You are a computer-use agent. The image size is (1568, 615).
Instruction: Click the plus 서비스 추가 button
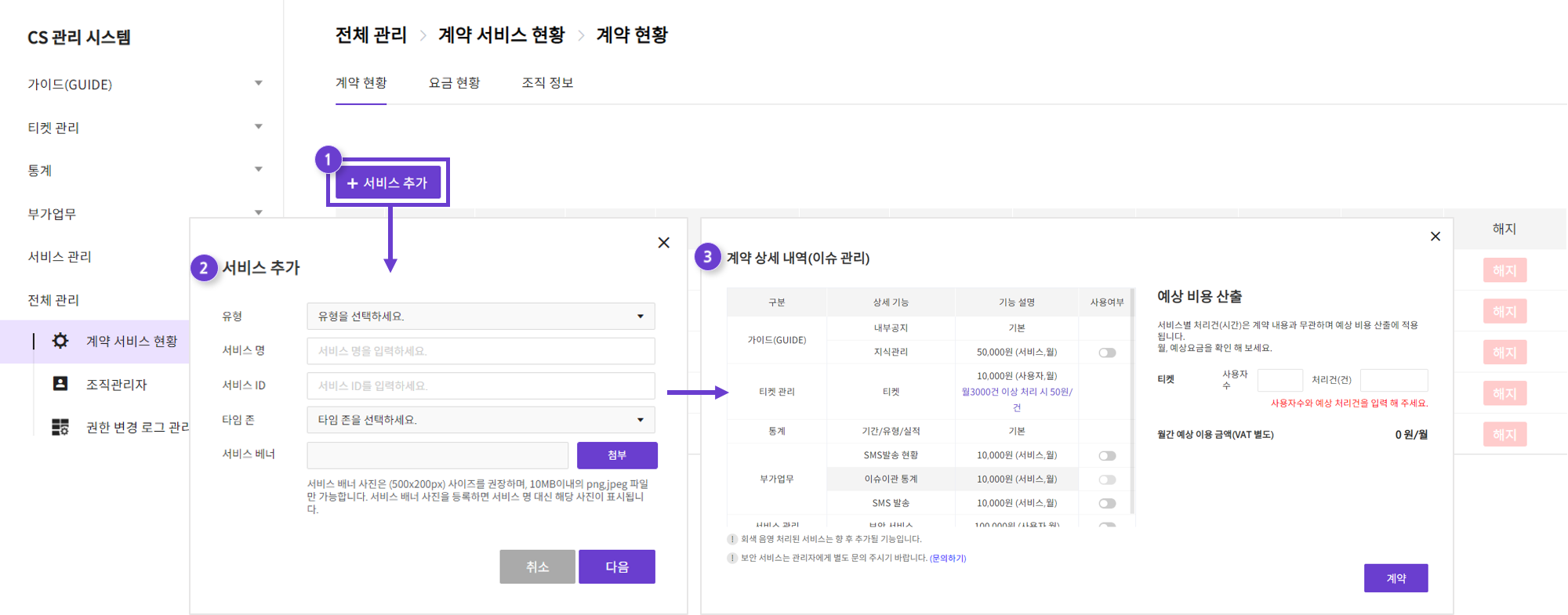[388, 183]
